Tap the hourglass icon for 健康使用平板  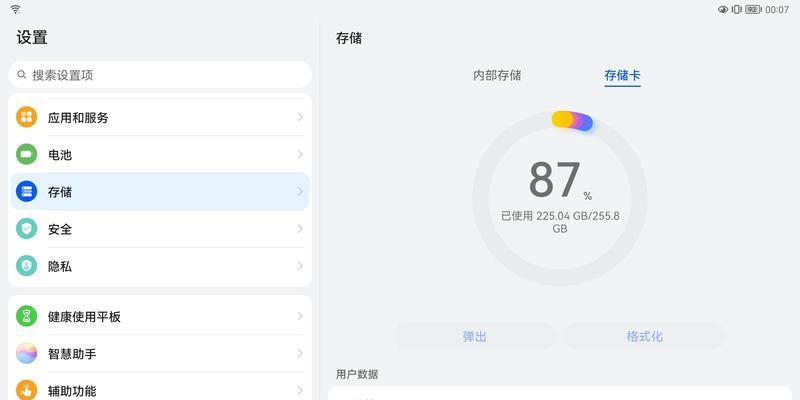(x=27, y=316)
